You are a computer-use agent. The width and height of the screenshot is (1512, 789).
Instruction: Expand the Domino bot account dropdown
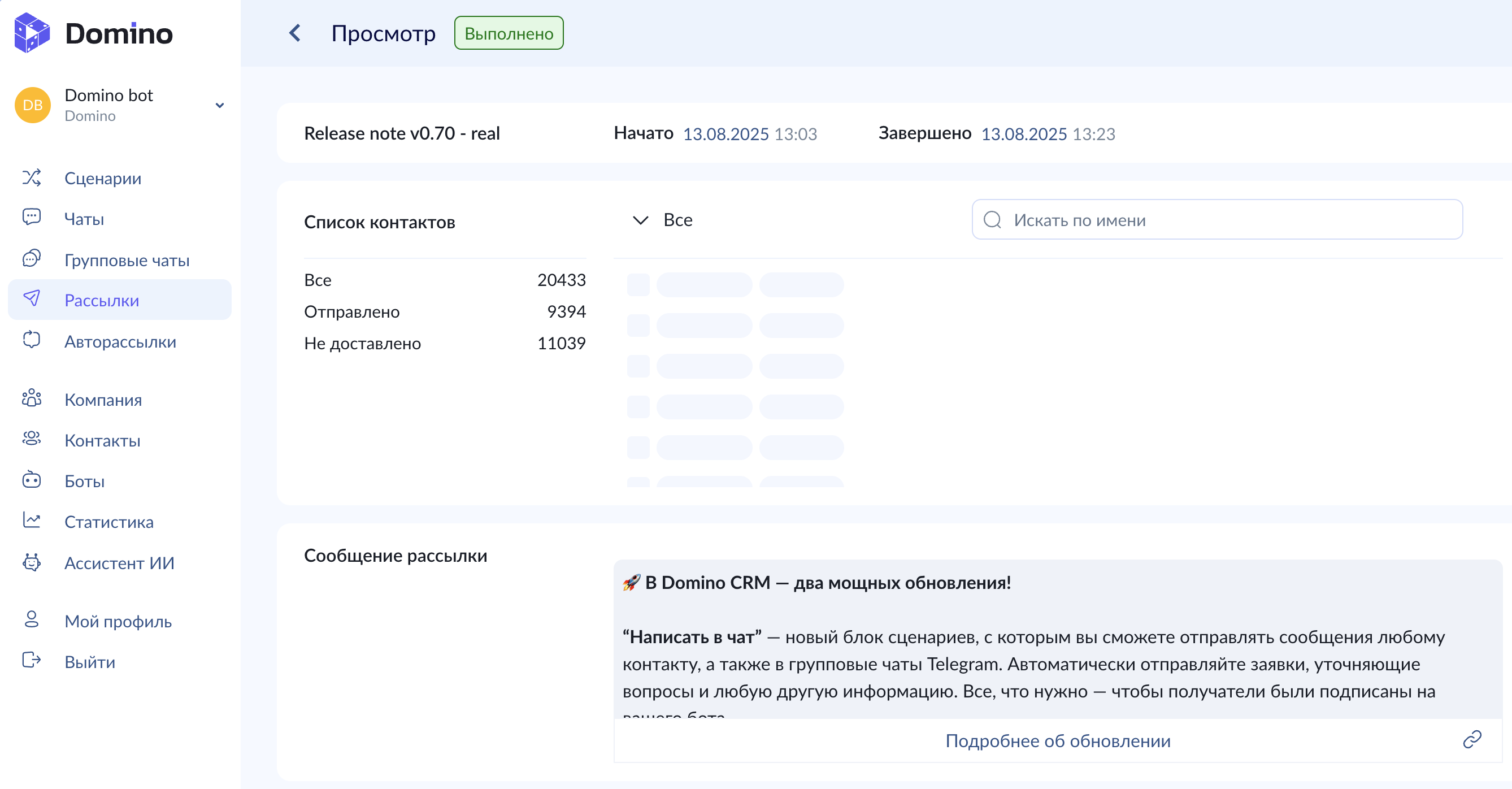220,106
